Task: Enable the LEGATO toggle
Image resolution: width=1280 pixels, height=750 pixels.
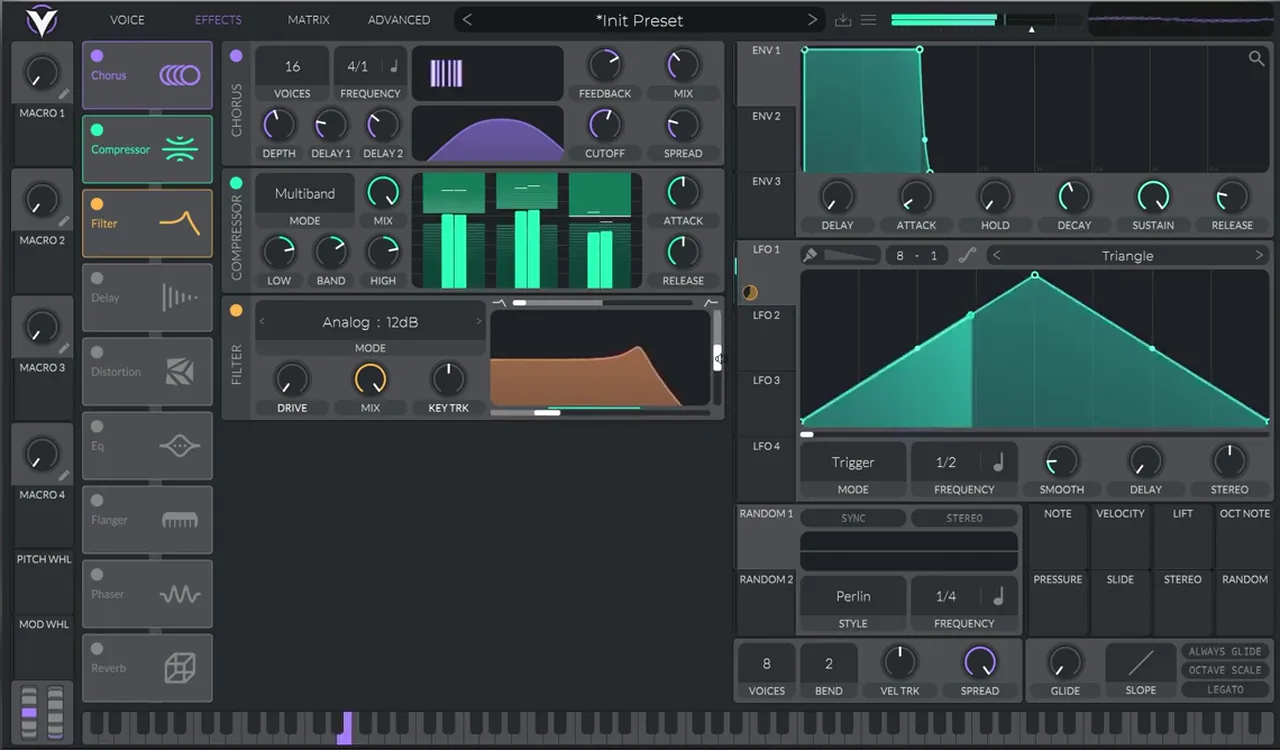Action: click(1225, 689)
